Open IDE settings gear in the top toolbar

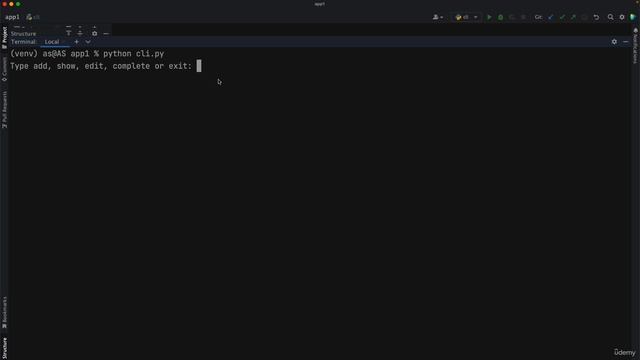622,17
